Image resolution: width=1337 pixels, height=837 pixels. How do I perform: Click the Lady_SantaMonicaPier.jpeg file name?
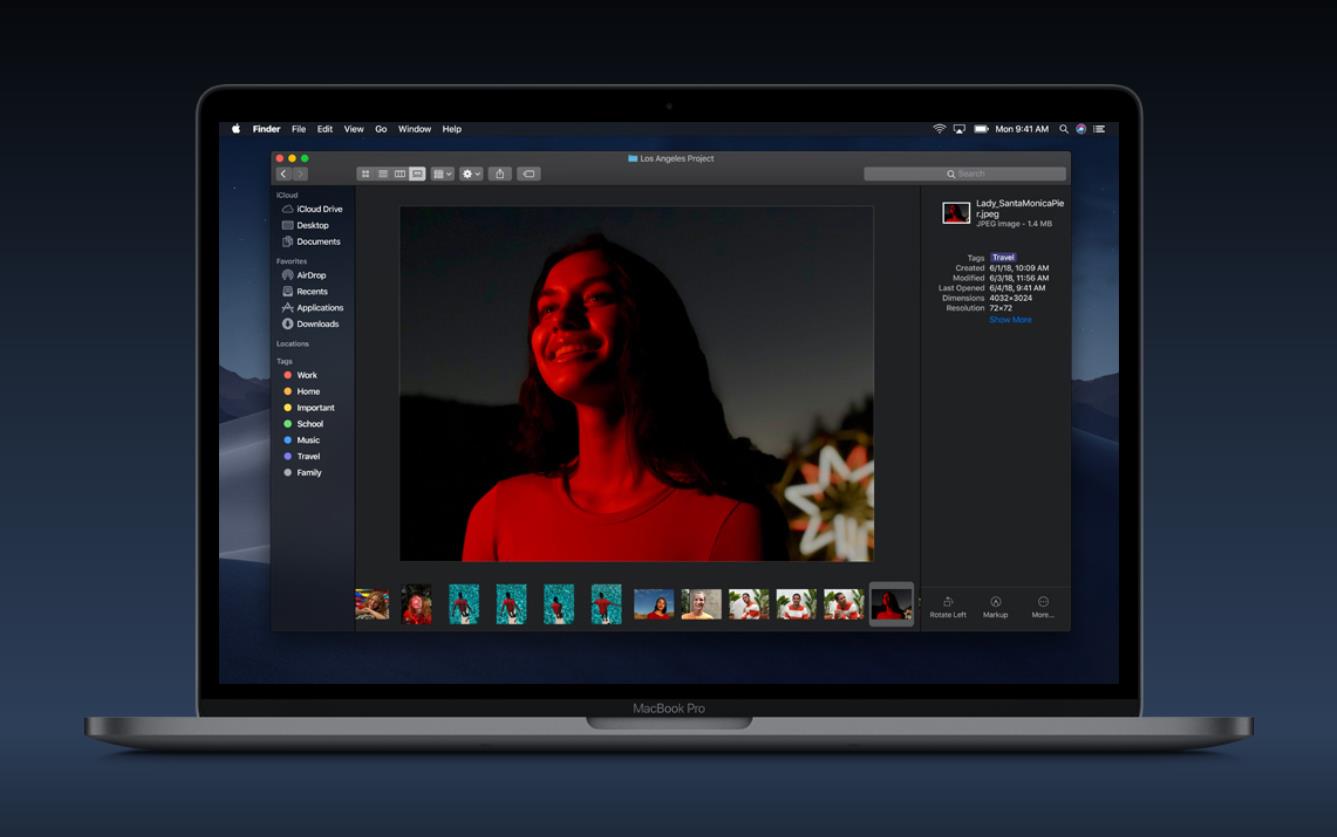(1020, 208)
